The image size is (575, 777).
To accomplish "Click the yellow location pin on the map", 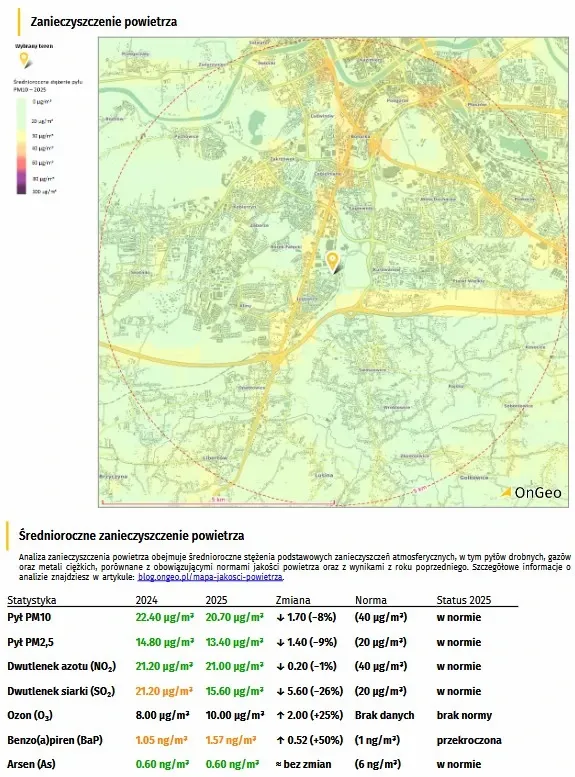I will pos(333,262).
